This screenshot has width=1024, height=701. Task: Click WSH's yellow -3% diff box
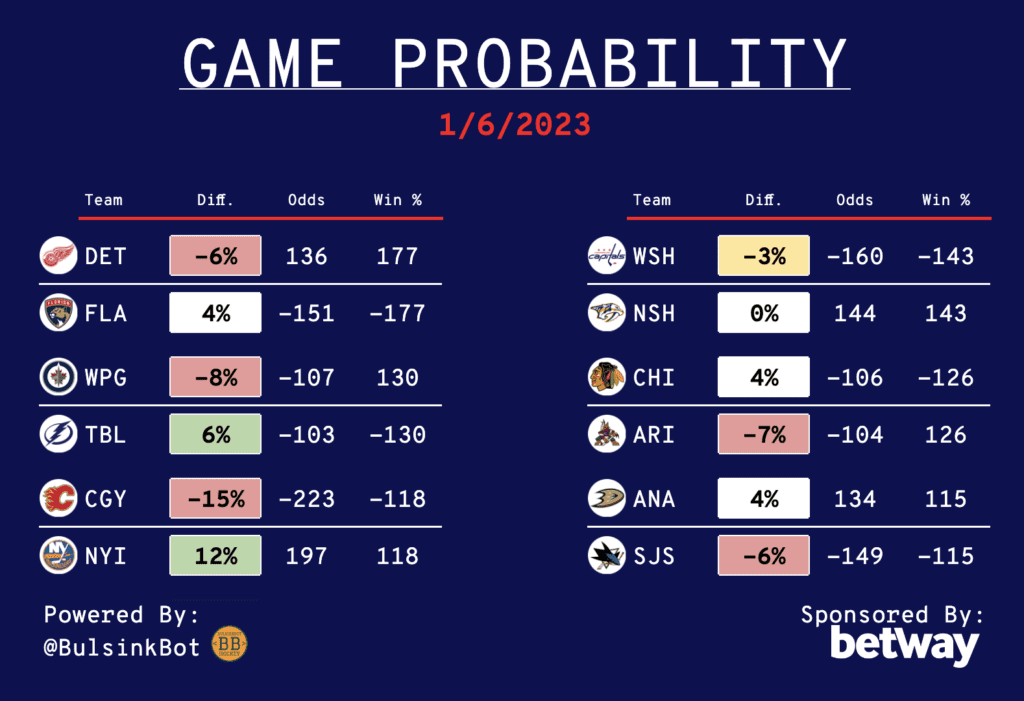point(763,256)
